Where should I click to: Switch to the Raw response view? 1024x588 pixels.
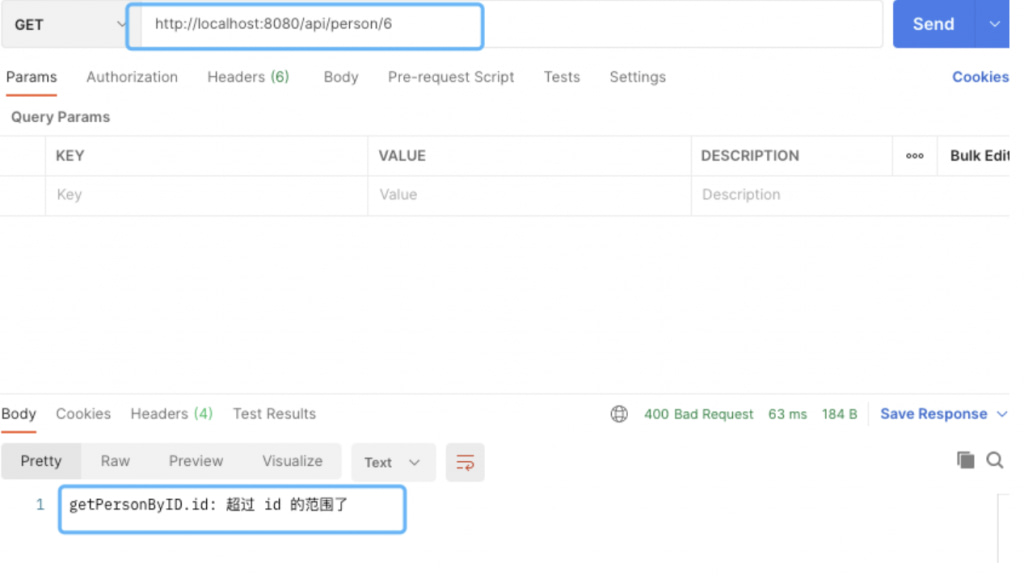click(115, 461)
